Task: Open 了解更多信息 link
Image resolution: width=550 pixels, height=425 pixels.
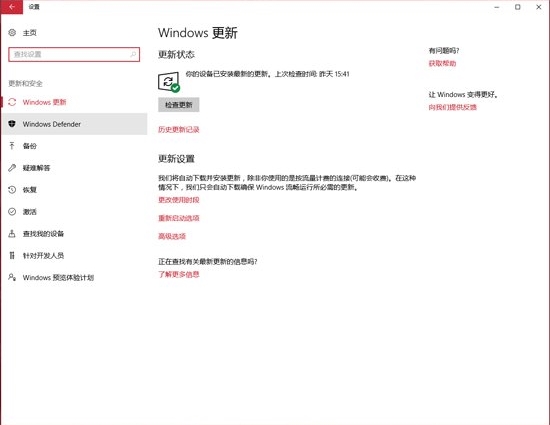Action: click(179, 274)
